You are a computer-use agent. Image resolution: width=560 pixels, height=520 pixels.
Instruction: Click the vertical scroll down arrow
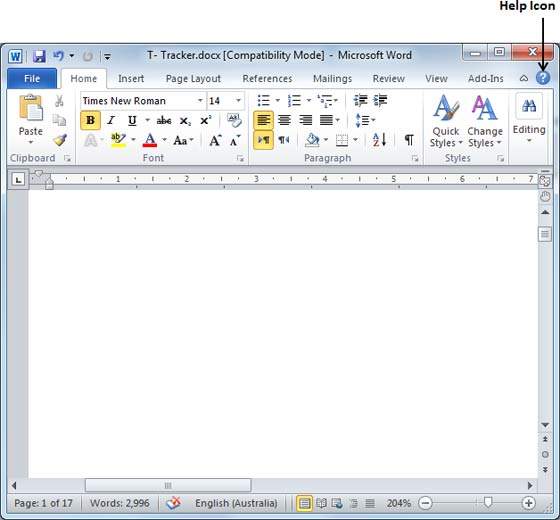(545, 425)
